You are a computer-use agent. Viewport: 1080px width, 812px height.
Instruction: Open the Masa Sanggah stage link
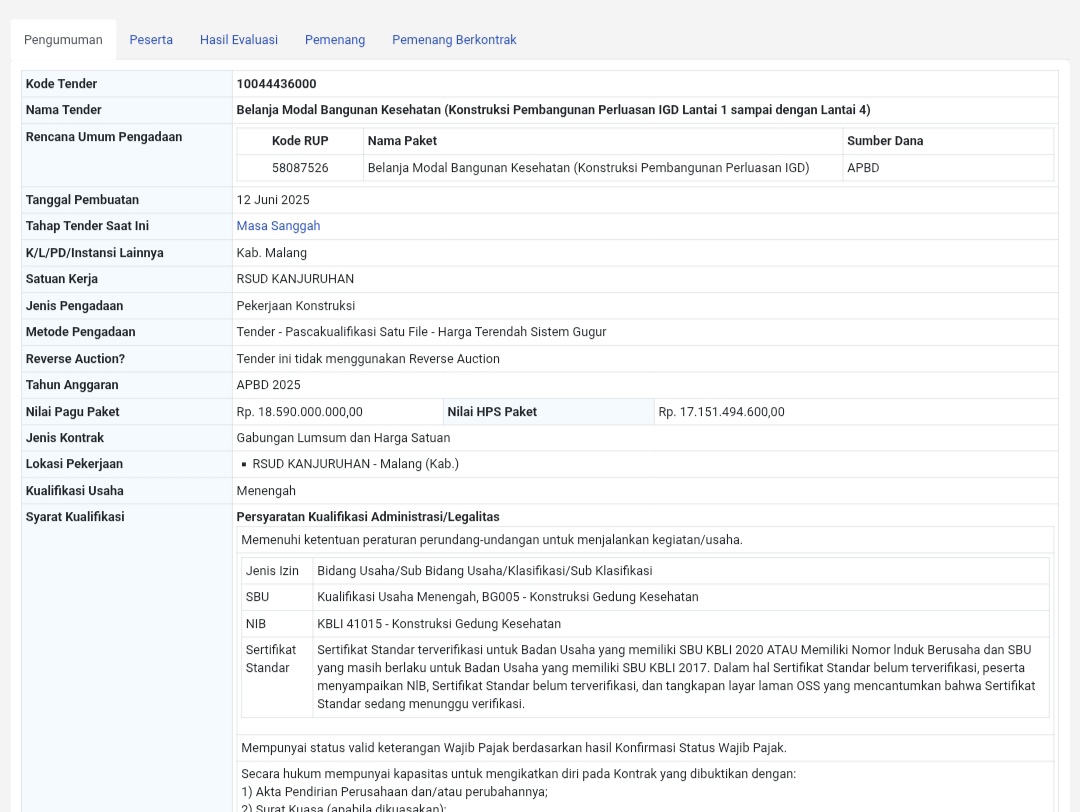278,226
